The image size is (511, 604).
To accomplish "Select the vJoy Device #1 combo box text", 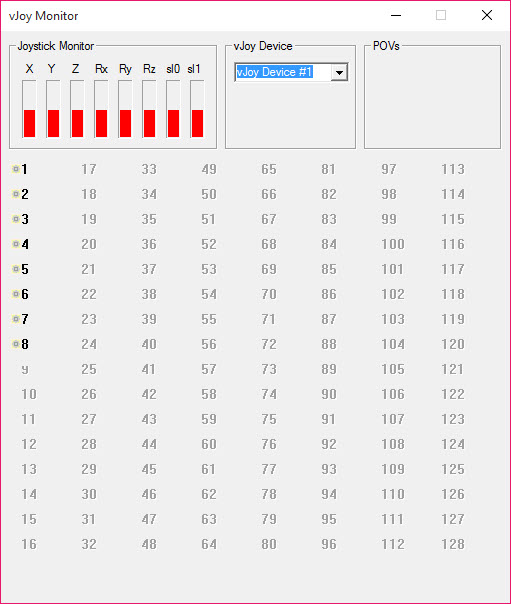I will pyautogui.click(x=274, y=72).
